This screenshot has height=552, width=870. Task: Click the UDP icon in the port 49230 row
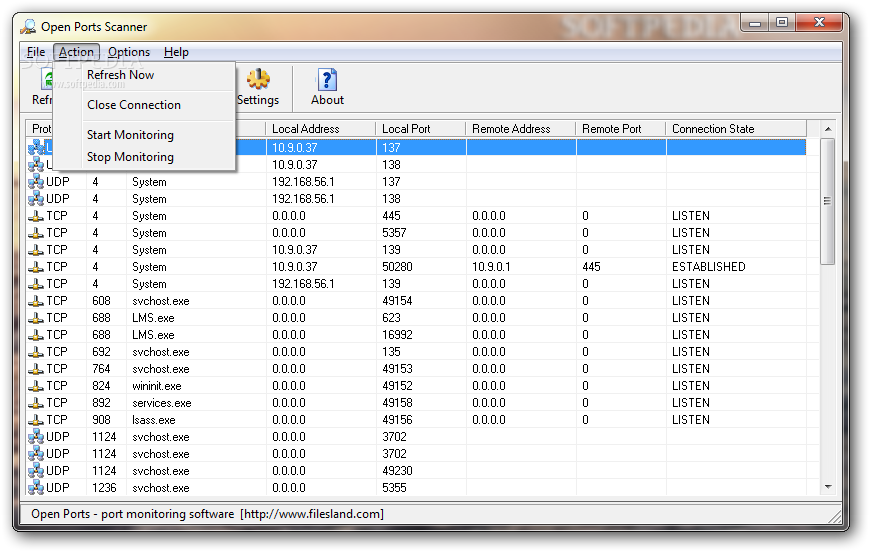coord(36,471)
